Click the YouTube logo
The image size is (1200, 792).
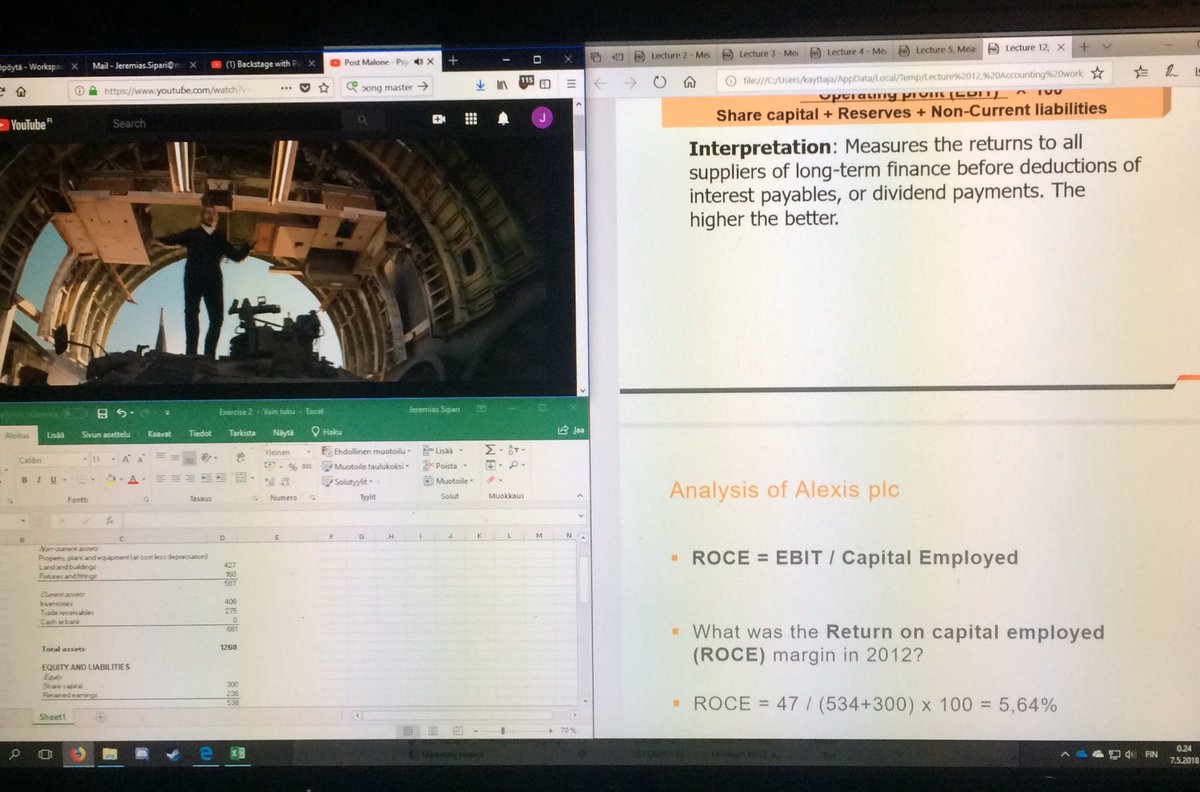point(25,124)
